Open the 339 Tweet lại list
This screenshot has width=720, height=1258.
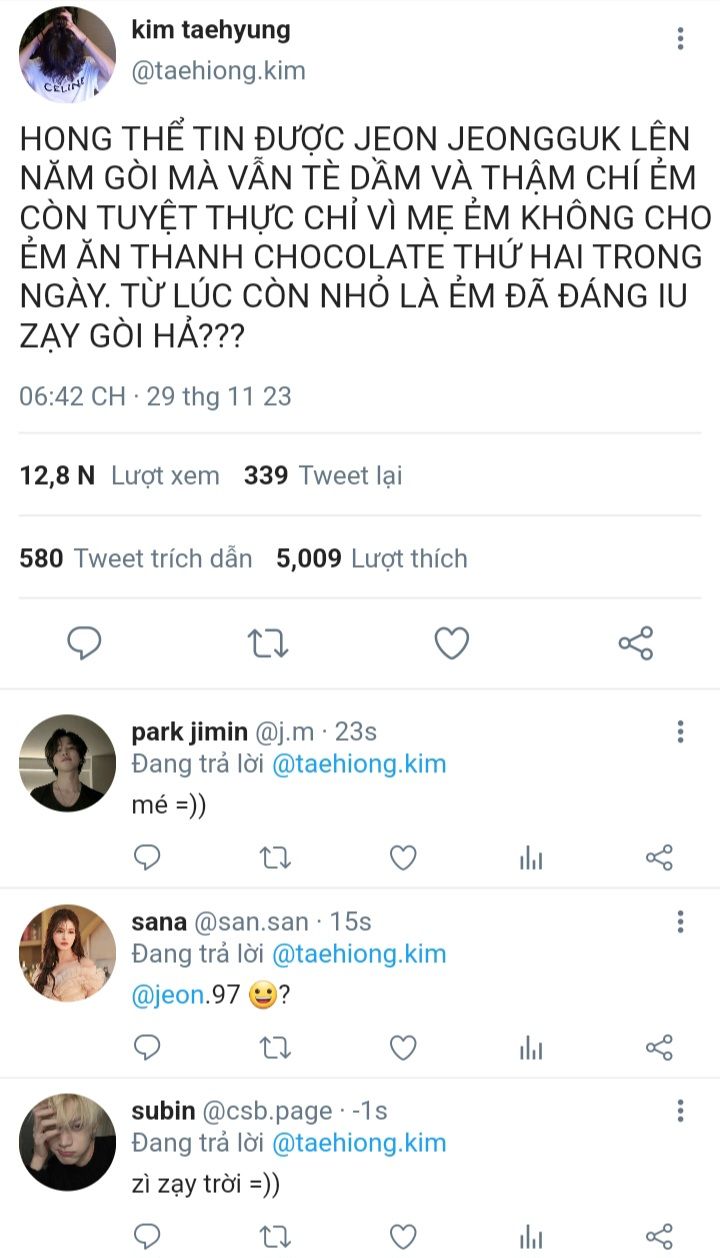322,475
